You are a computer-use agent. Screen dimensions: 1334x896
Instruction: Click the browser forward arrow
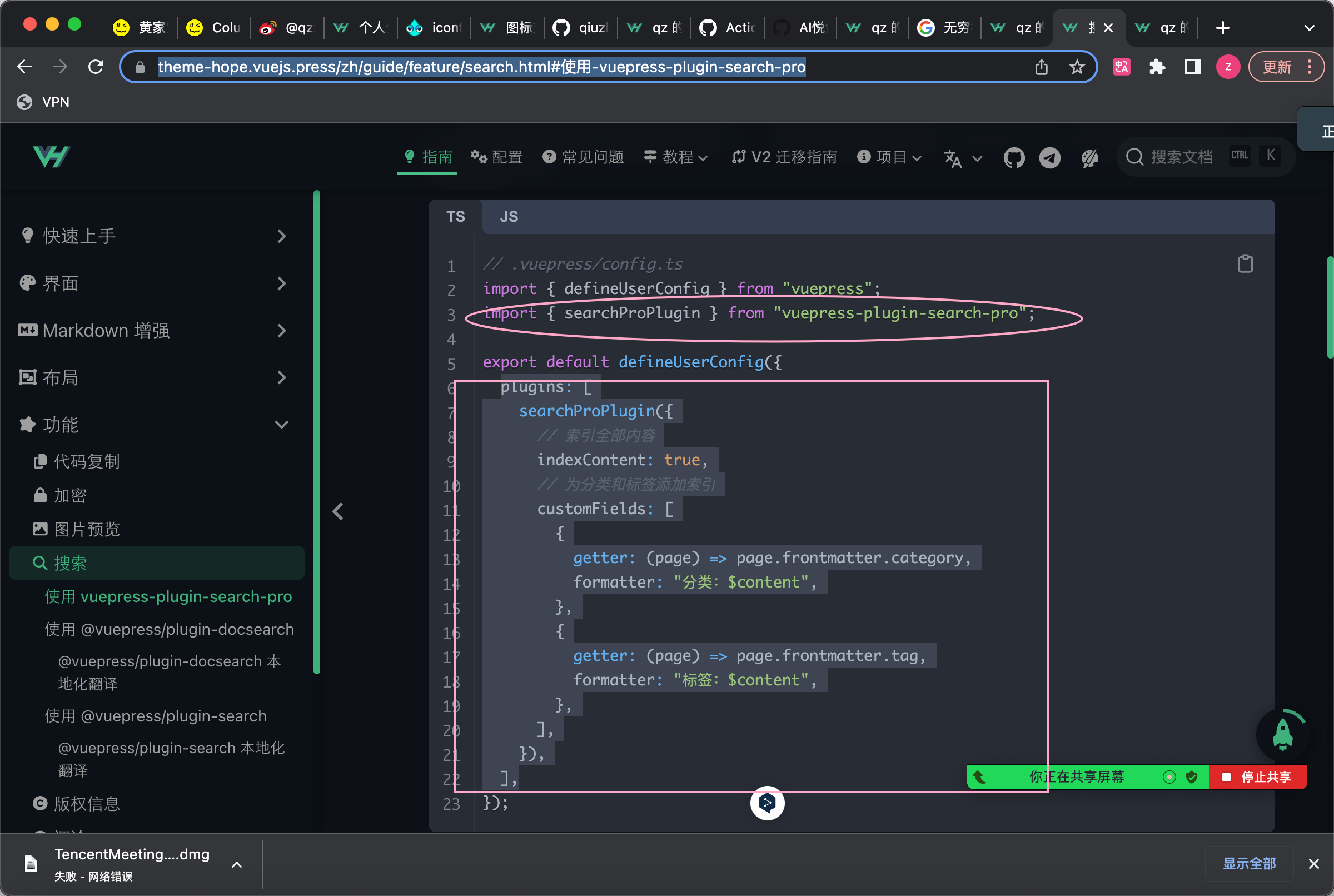(60, 67)
